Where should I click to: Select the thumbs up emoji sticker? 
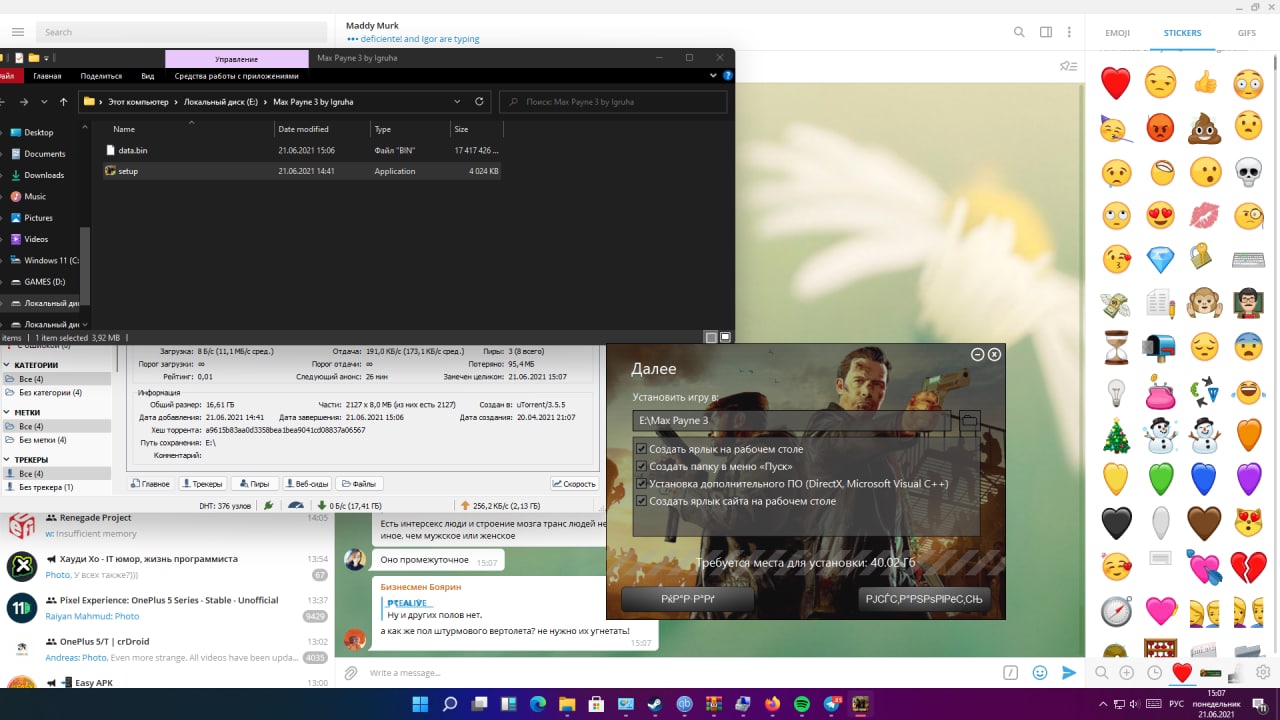click(1205, 83)
